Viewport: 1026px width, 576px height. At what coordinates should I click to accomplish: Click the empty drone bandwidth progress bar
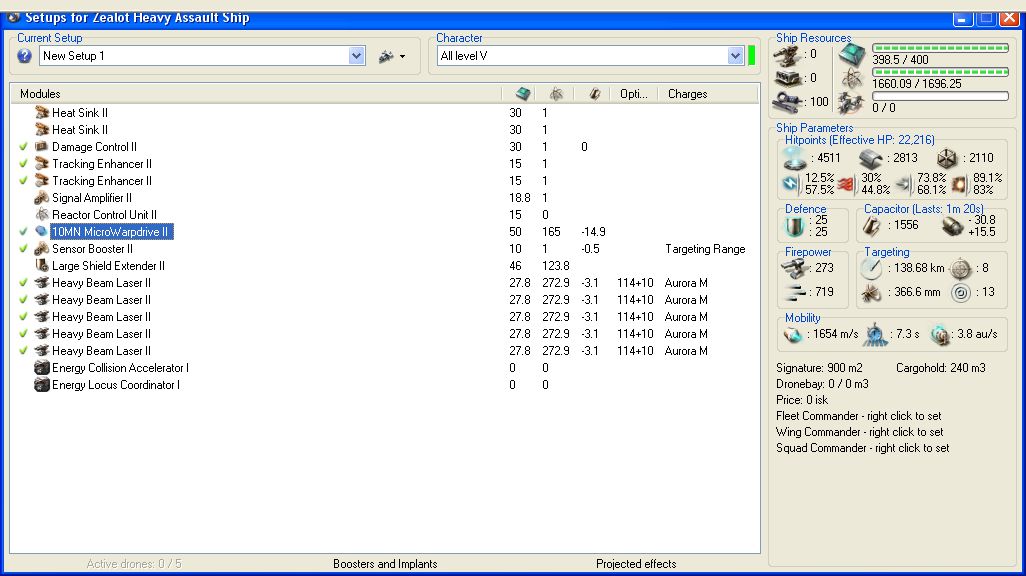tap(940, 96)
